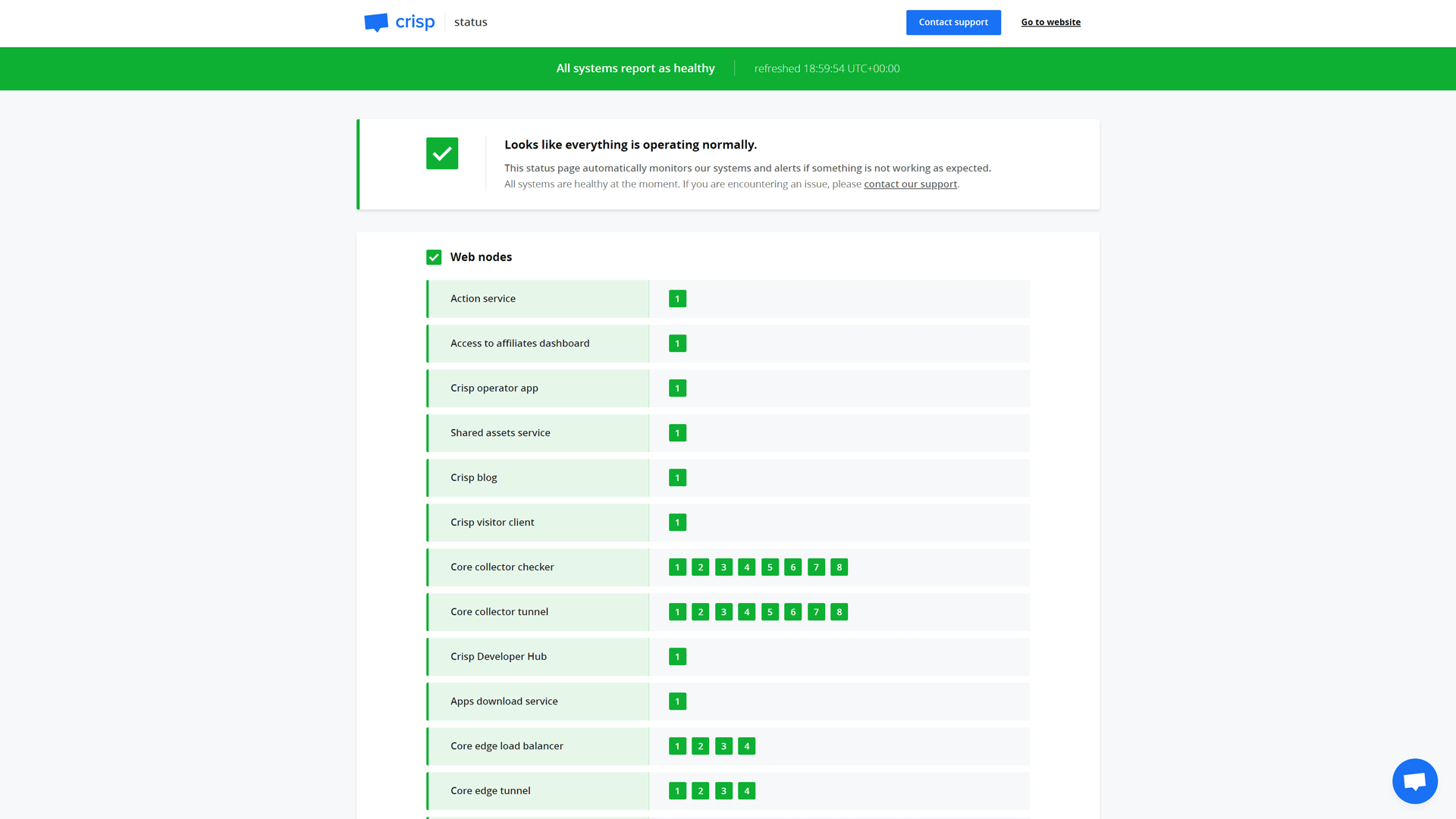The height and width of the screenshot is (819, 1456).
Task: Open the chat widget bubble bottom right
Action: (x=1414, y=780)
